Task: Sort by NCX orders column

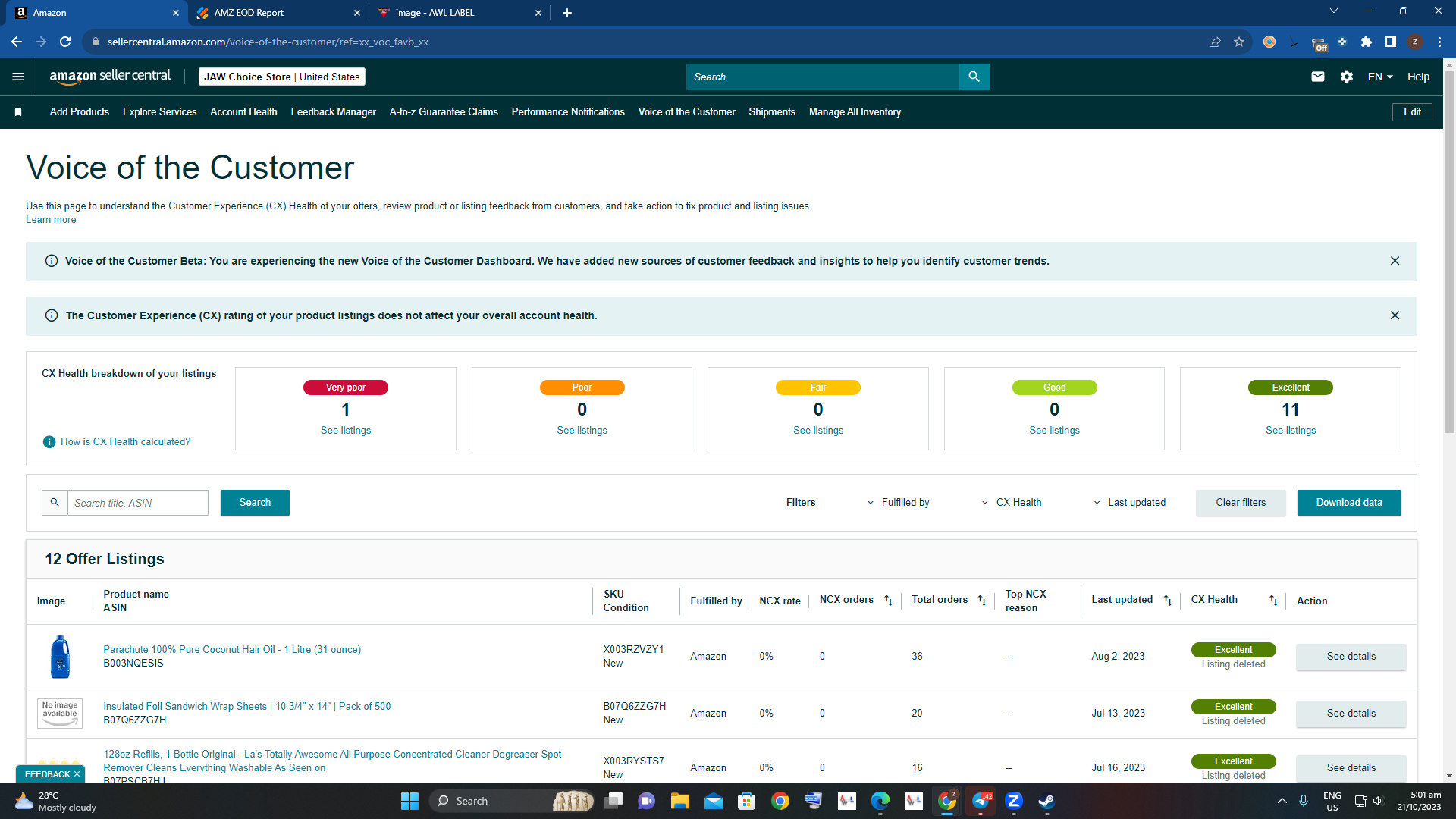Action: [x=888, y=601]
